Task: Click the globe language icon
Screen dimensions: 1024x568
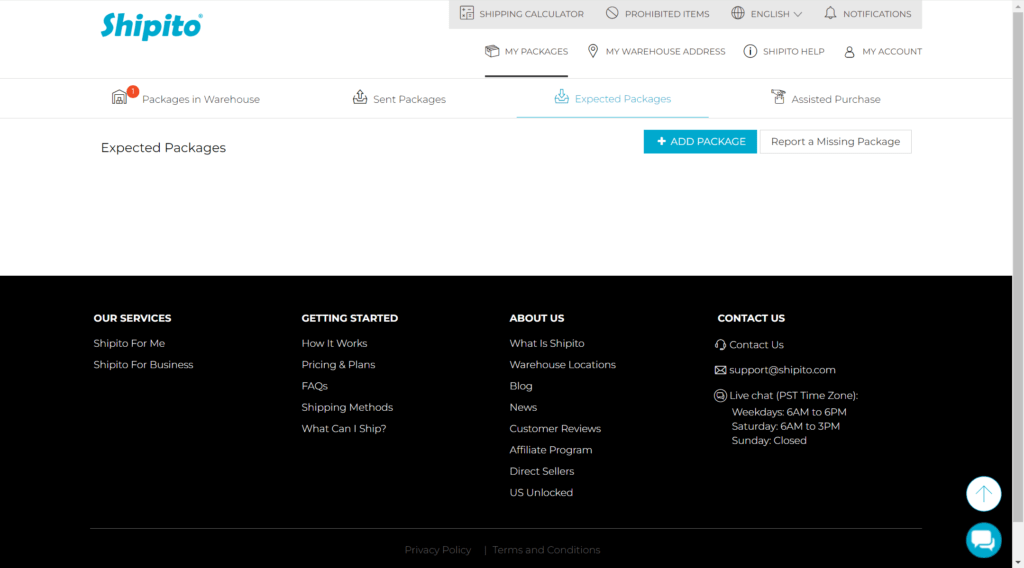Action: point(737,13)
